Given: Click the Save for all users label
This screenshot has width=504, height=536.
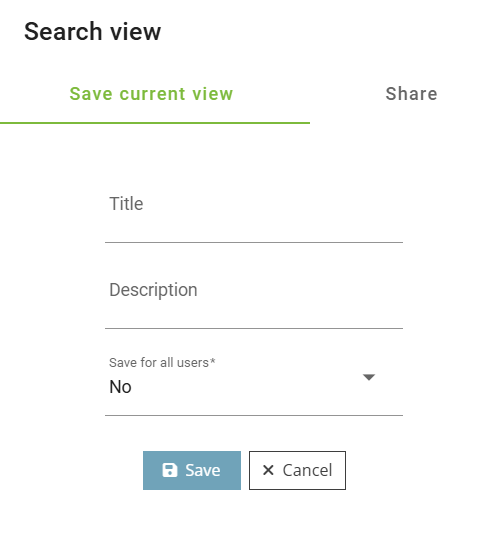Looking at the screenshot, I should click(x=162, y=362).
